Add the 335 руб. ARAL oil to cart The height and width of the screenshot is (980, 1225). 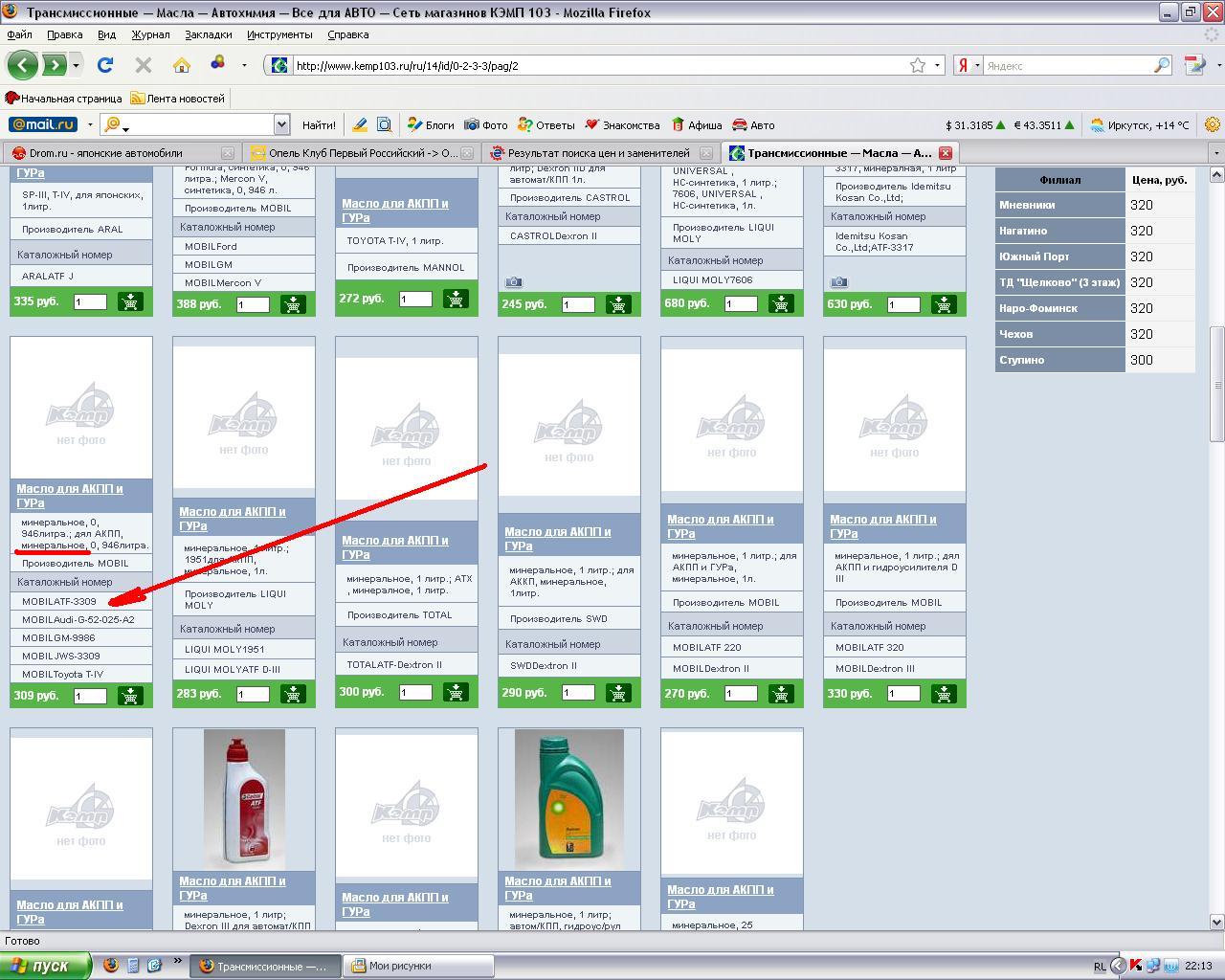coord(130,301)
